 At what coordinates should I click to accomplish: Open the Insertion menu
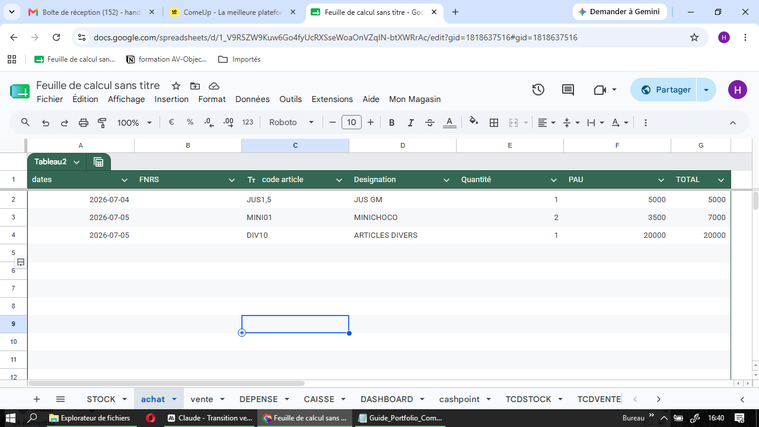171,99
